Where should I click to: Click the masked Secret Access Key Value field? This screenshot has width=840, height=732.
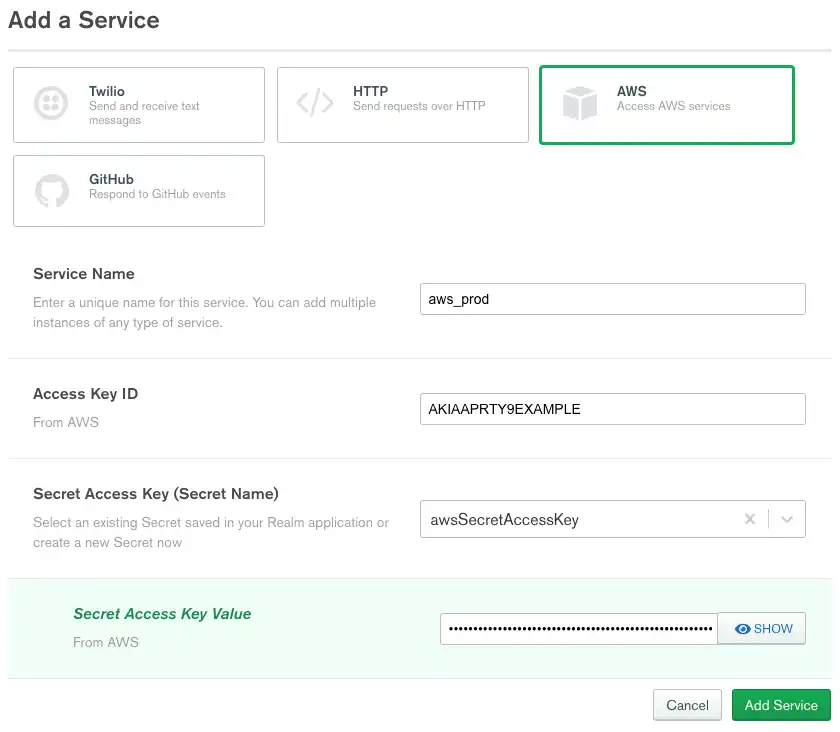578,628
